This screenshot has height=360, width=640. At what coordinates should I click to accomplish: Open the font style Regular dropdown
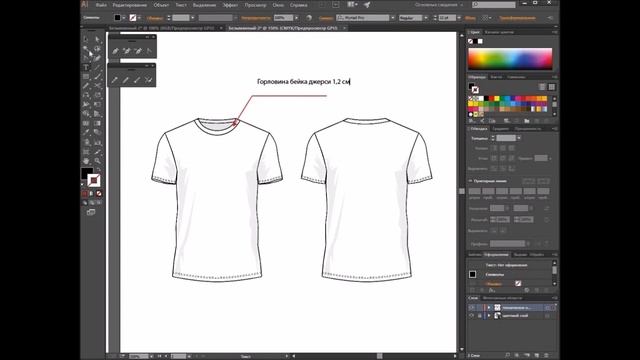(426, 18)
